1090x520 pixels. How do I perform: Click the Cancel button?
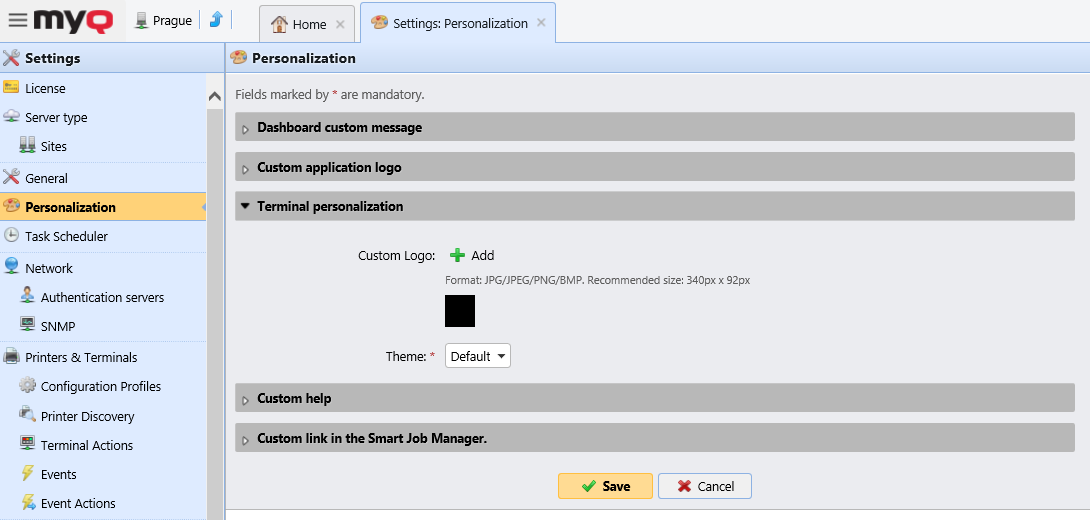(x=705, y=486)
